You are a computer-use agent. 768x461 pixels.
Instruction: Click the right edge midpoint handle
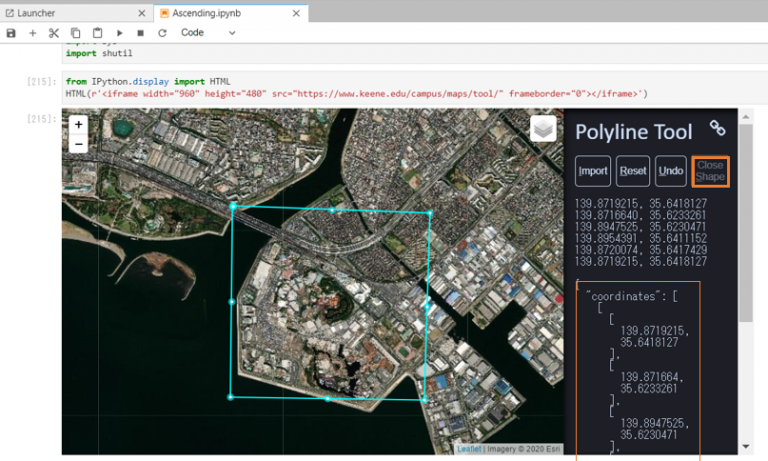pyautogui.click(x=427, y=307)
